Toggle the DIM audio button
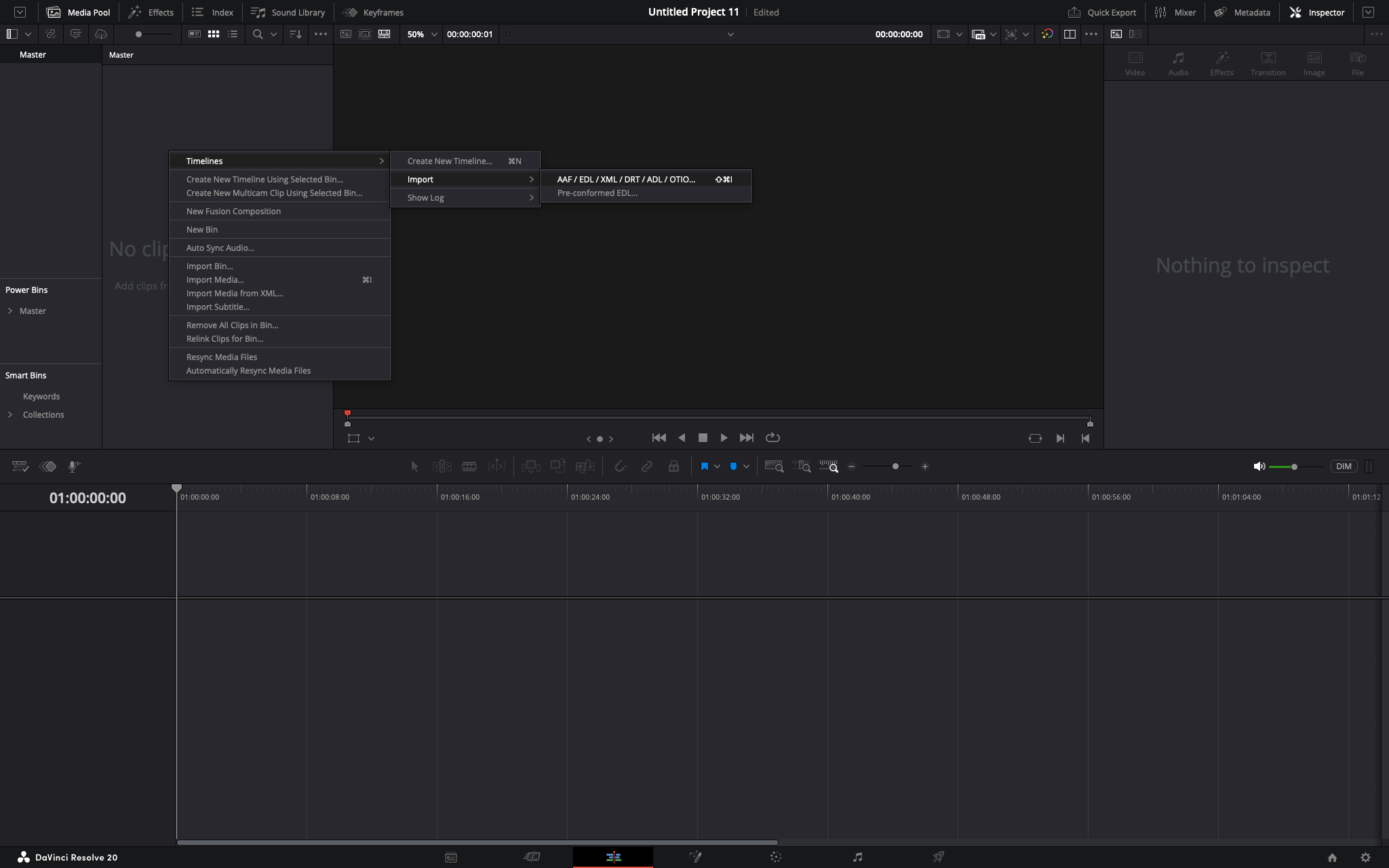 1344,467
